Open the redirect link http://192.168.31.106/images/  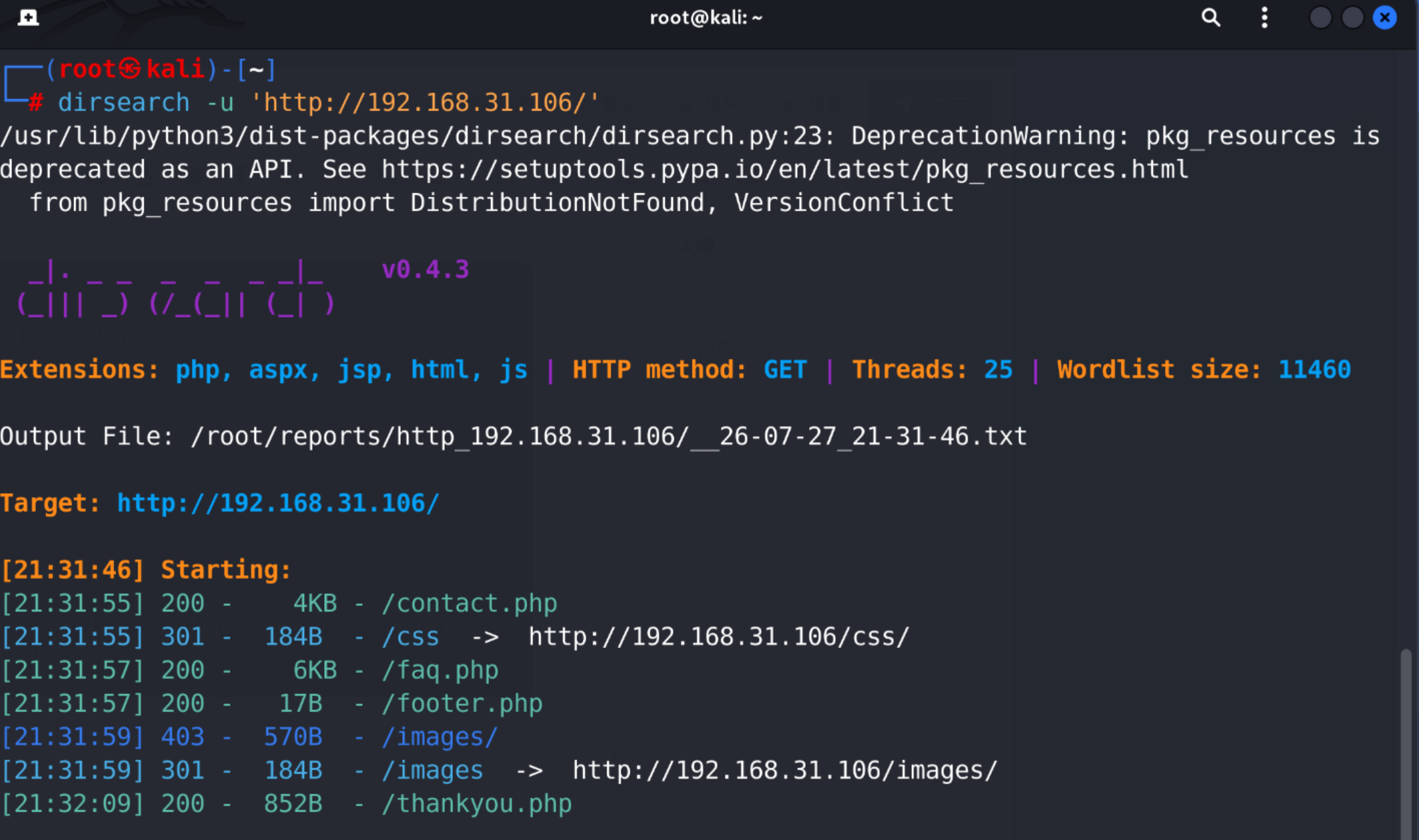785,771
